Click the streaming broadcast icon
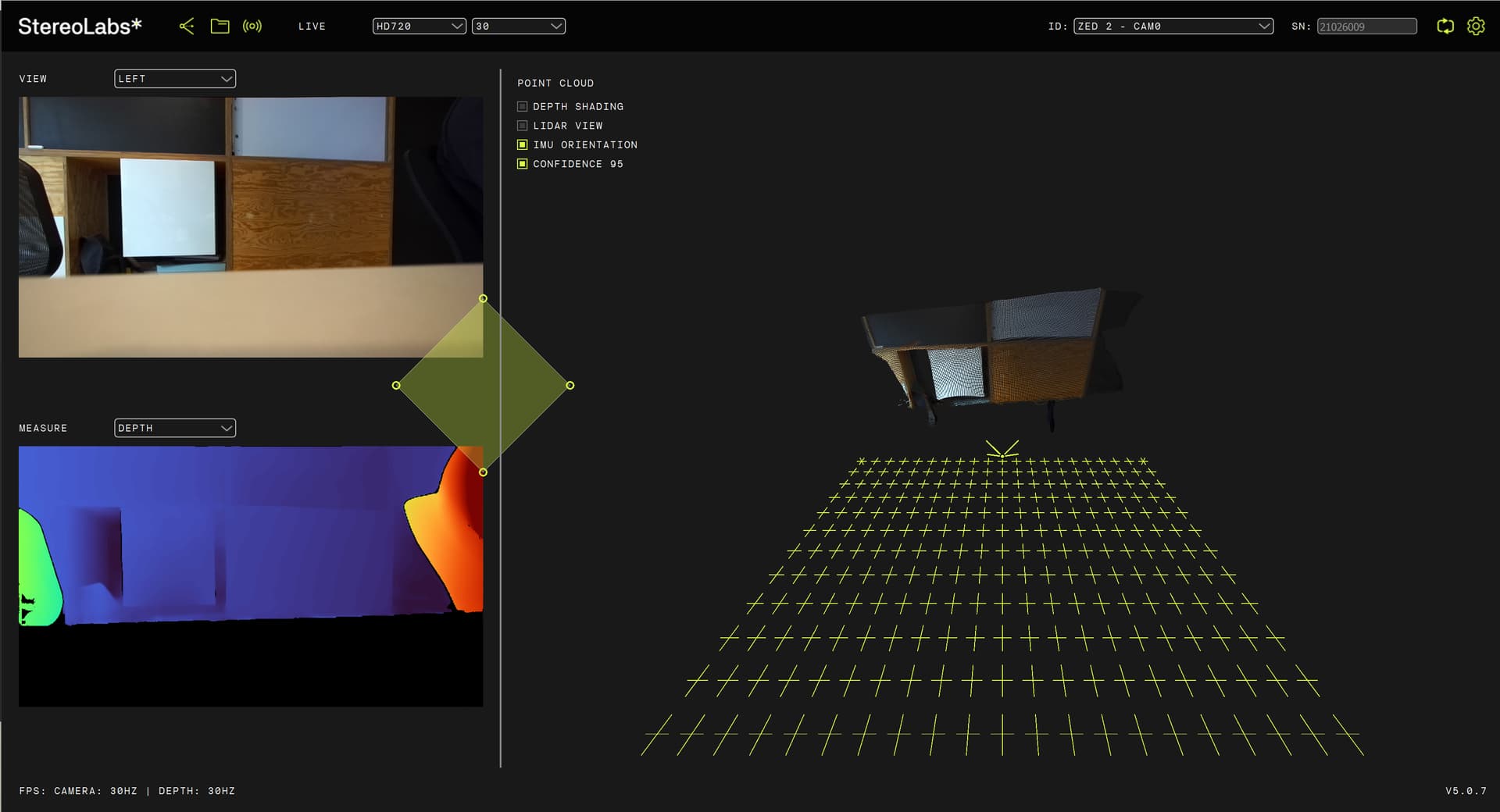This screenshot has width=1500, height=812. (252, 27)
